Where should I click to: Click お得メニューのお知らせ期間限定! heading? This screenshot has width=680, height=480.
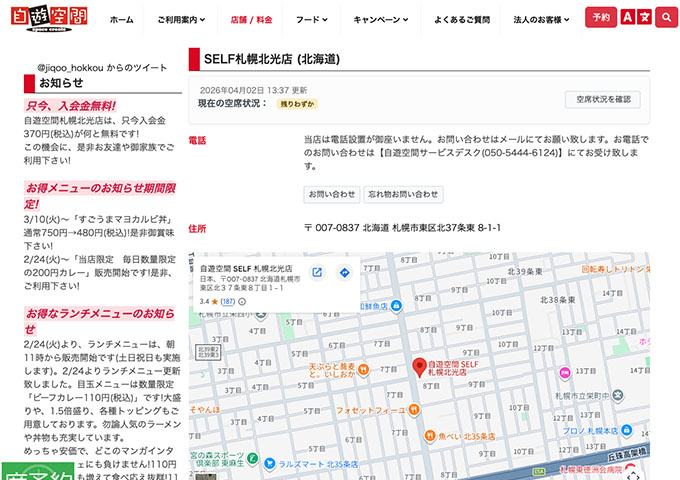click(x=100, y=196)
